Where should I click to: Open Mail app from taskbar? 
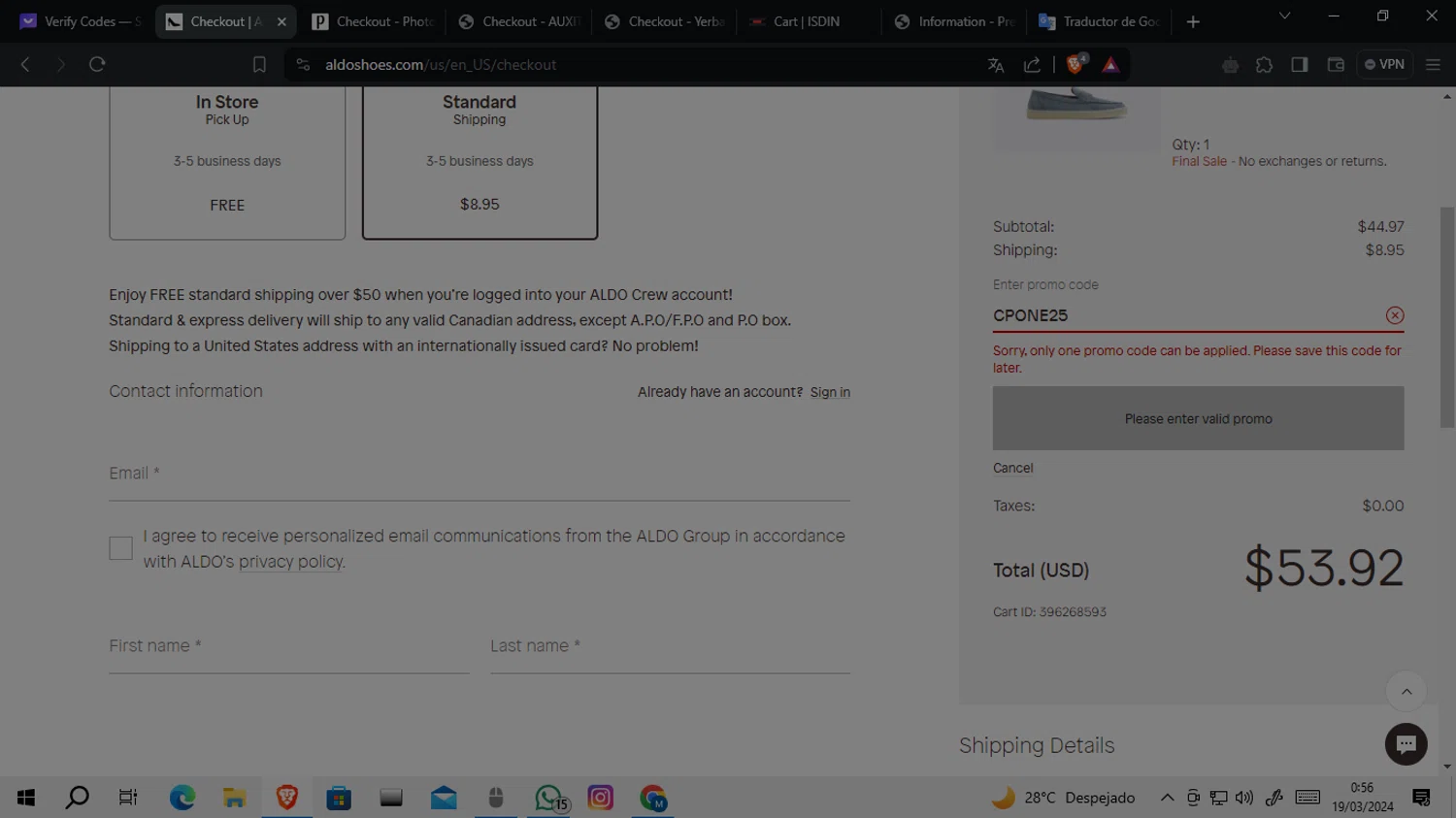(444, 798)
